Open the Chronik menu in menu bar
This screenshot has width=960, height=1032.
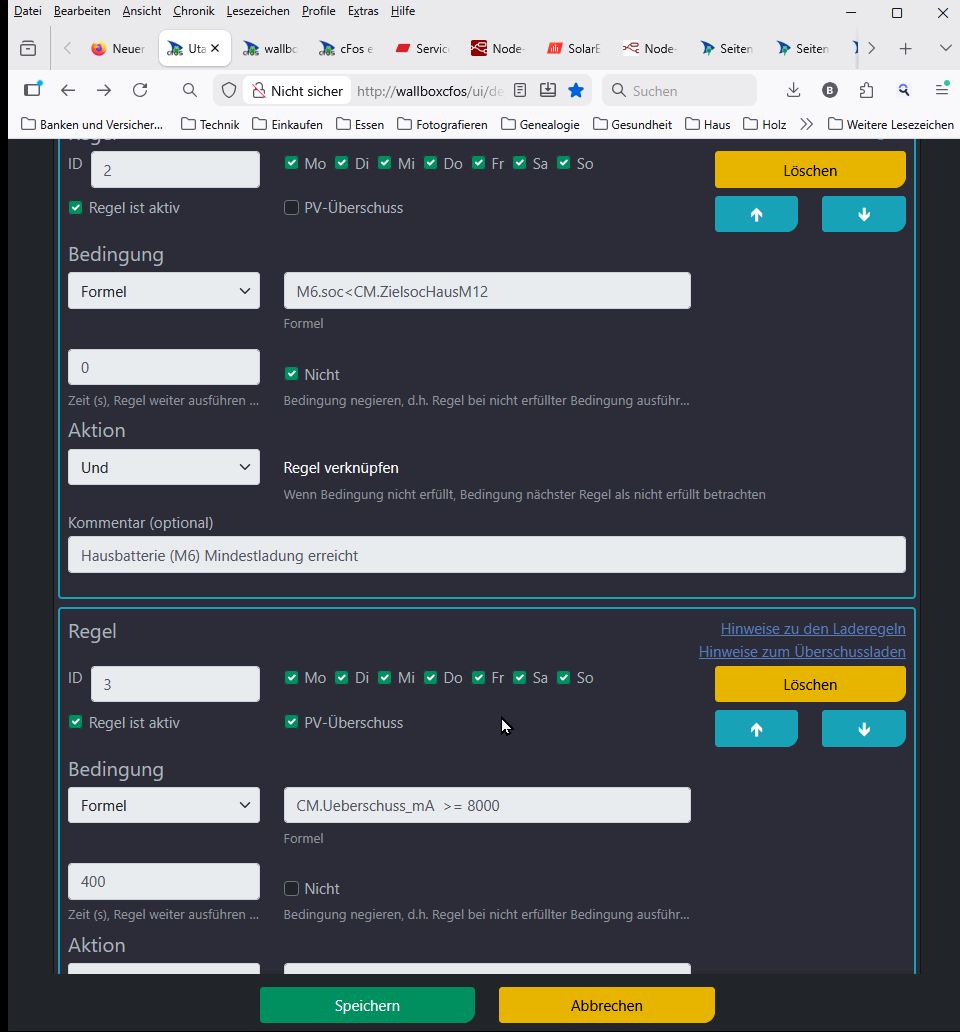coord(192,11)
